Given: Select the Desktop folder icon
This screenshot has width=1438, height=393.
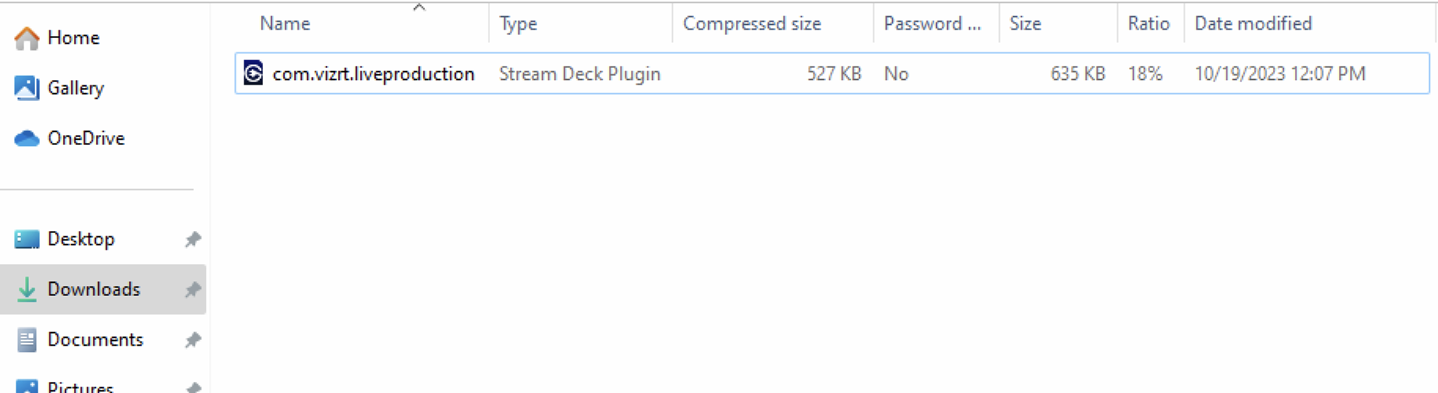Looking at the screenshot, I should click(27, 239).
